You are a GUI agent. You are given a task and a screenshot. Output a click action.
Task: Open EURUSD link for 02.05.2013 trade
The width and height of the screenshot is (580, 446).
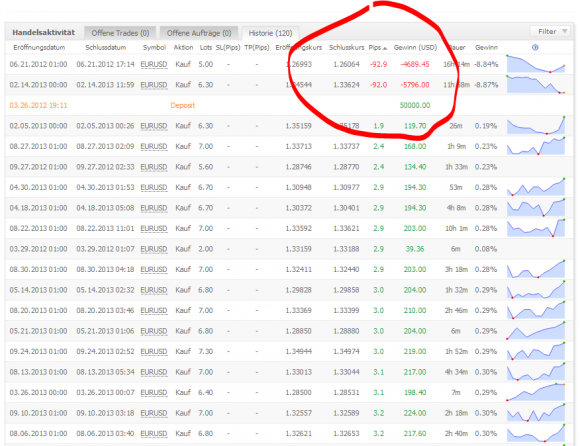tap(154, 126)
